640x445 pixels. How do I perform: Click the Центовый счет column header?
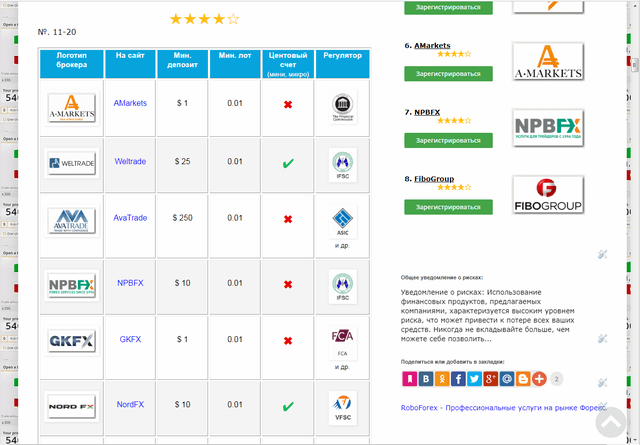pyautogui.click(x=288, y=64)
